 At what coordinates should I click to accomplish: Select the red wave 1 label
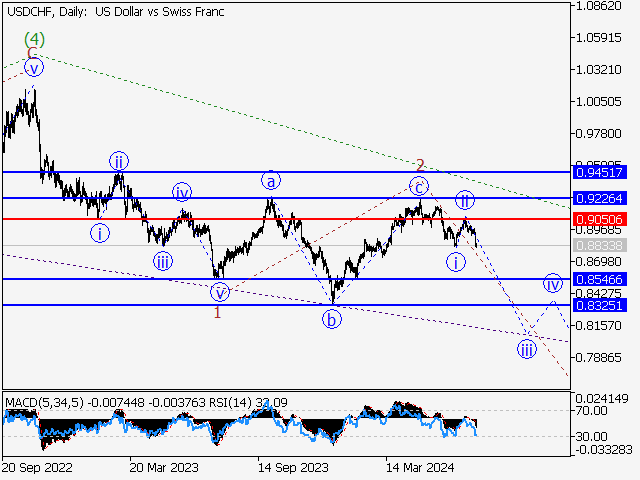coord(218,313)
